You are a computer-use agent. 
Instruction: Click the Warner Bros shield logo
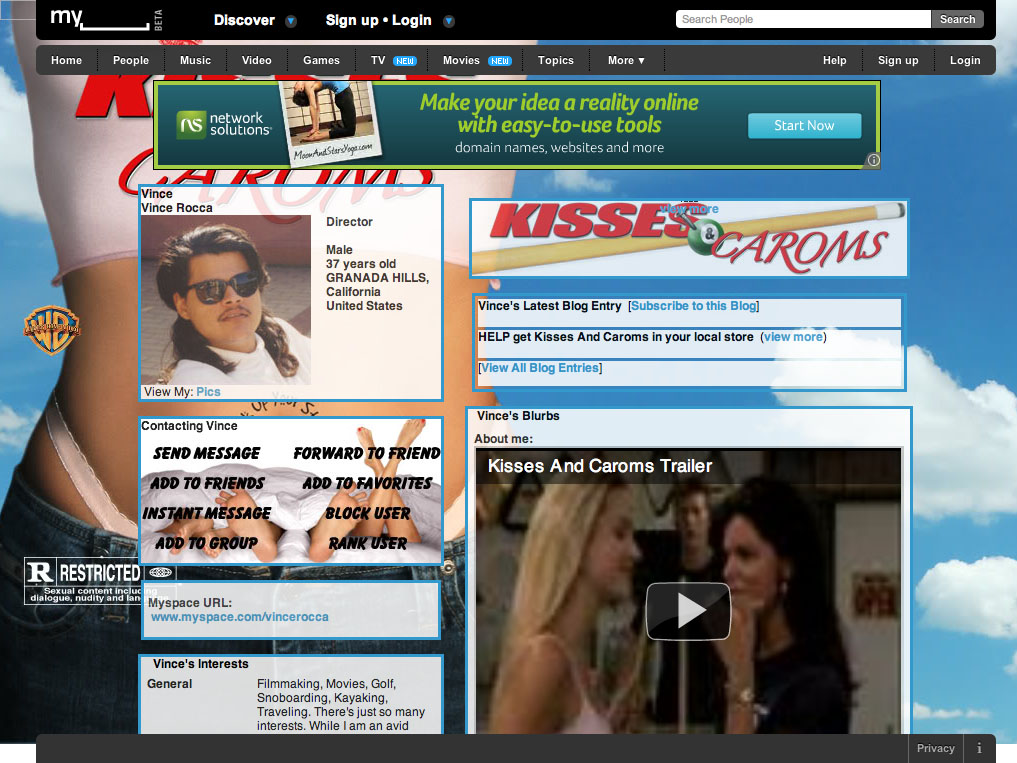click(x=52, y=330)
